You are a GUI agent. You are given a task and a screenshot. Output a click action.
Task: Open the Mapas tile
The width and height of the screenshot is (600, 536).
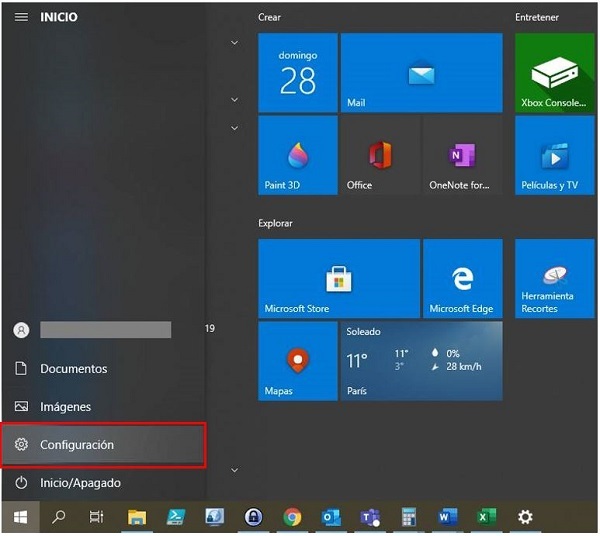[297, 360]
